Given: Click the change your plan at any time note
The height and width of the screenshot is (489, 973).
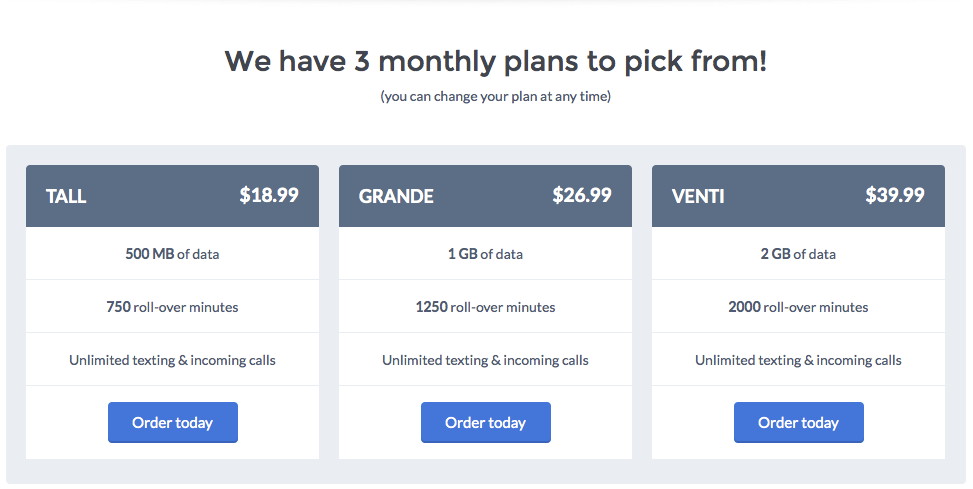Looking at the screenshot, I should (x=495, y=96).
